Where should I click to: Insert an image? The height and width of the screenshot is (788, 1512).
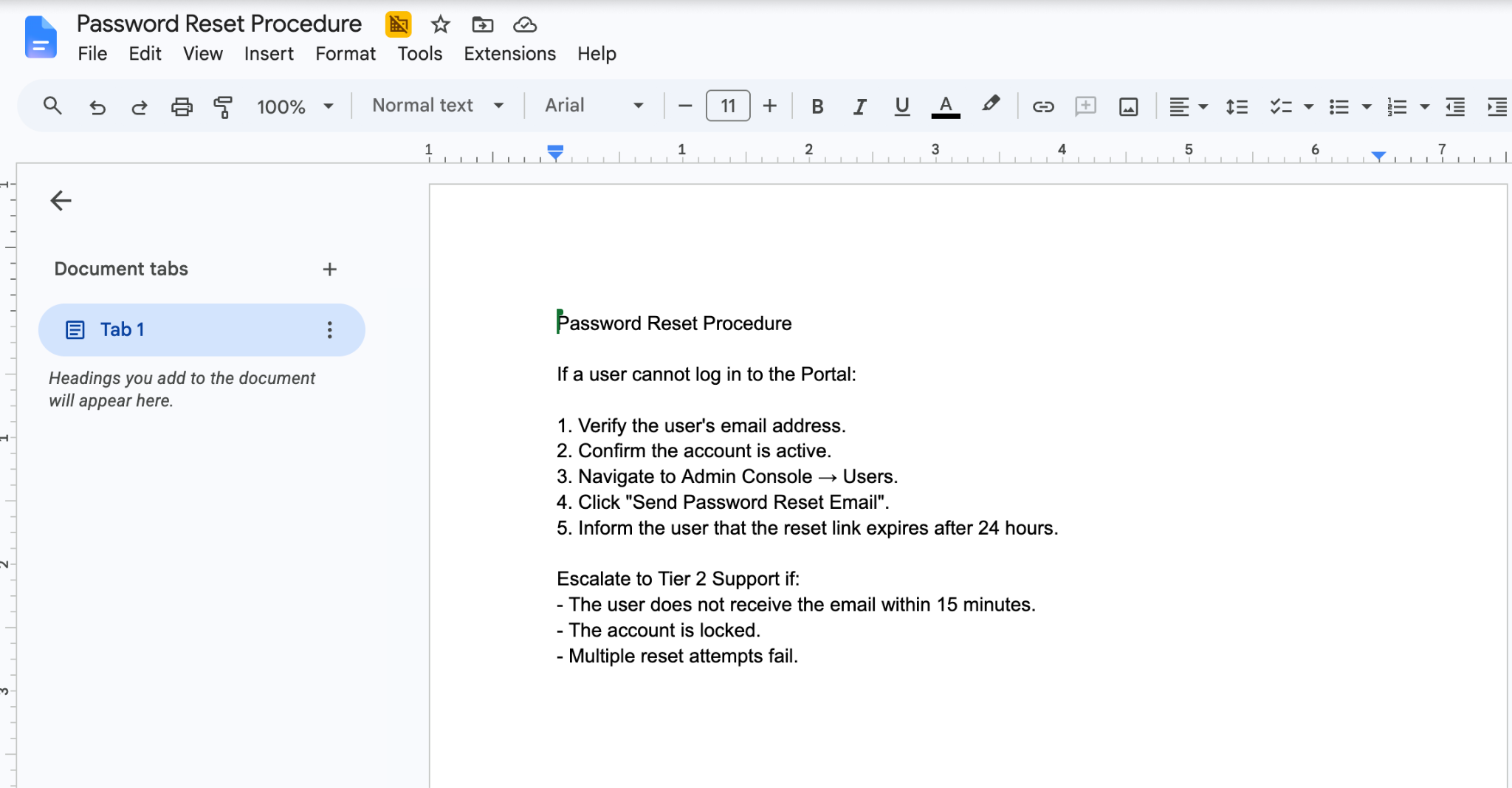point(1128,107)
